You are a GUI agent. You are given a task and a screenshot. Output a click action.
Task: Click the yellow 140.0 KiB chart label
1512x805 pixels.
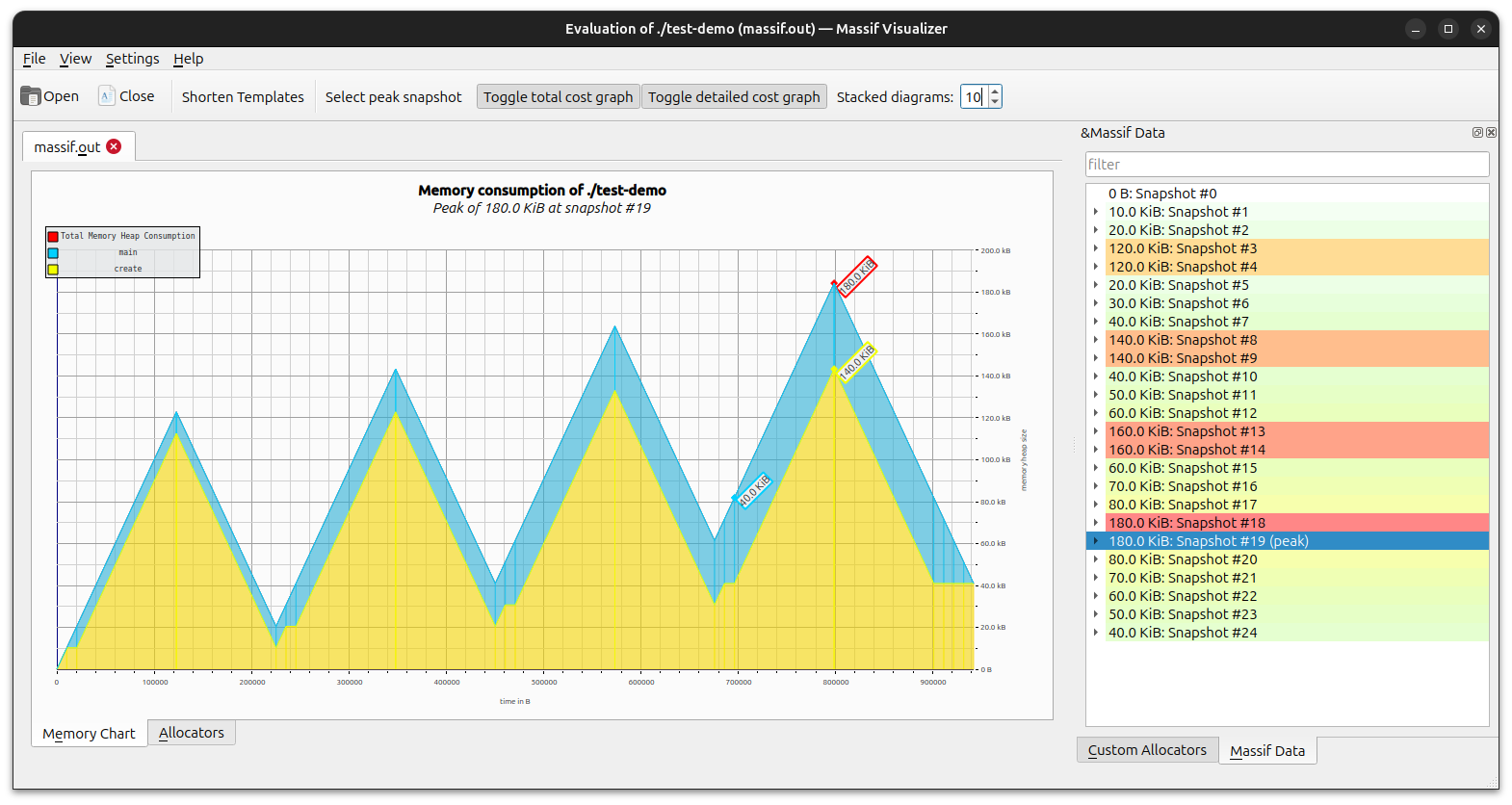point(856,362)
